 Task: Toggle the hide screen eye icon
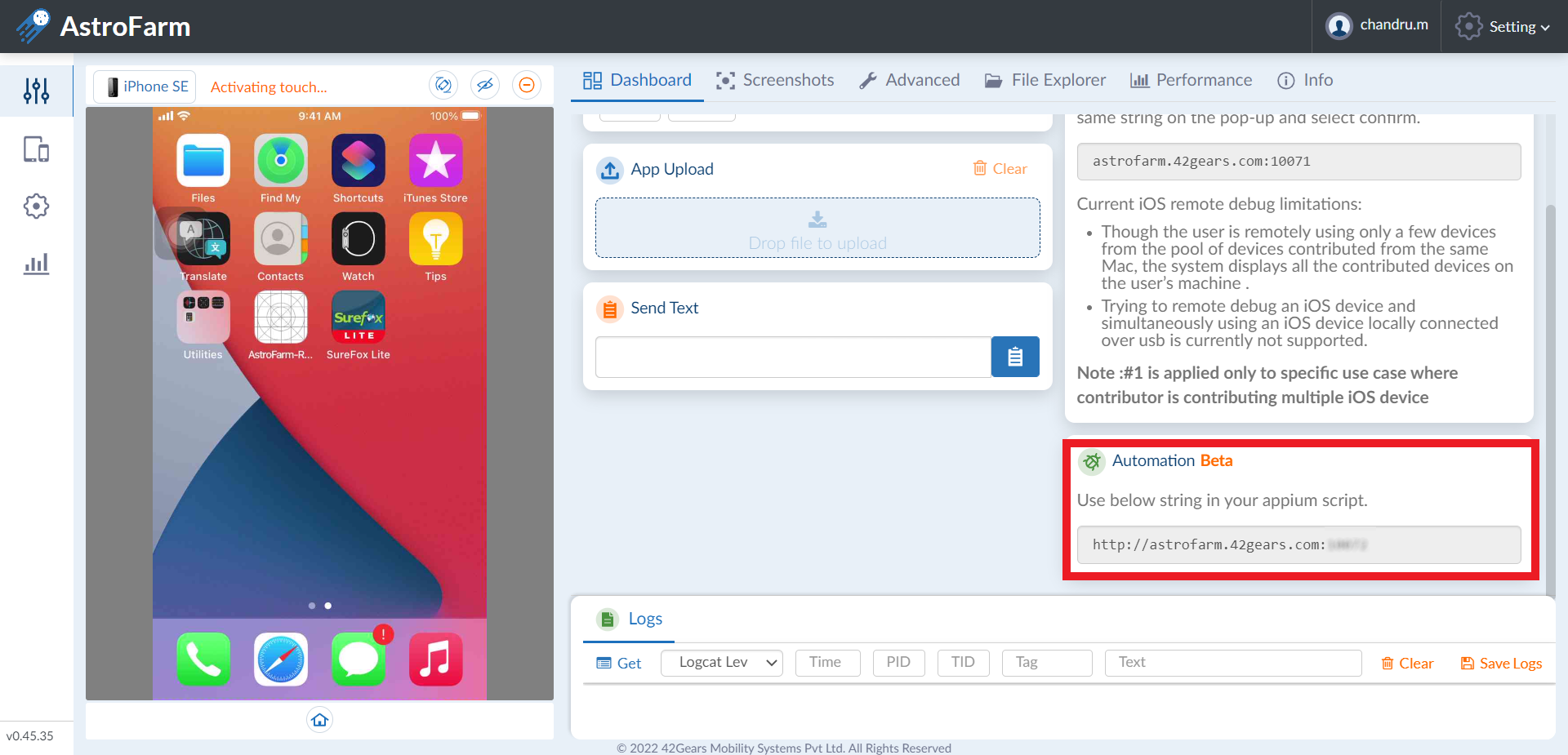coord(485,85)
